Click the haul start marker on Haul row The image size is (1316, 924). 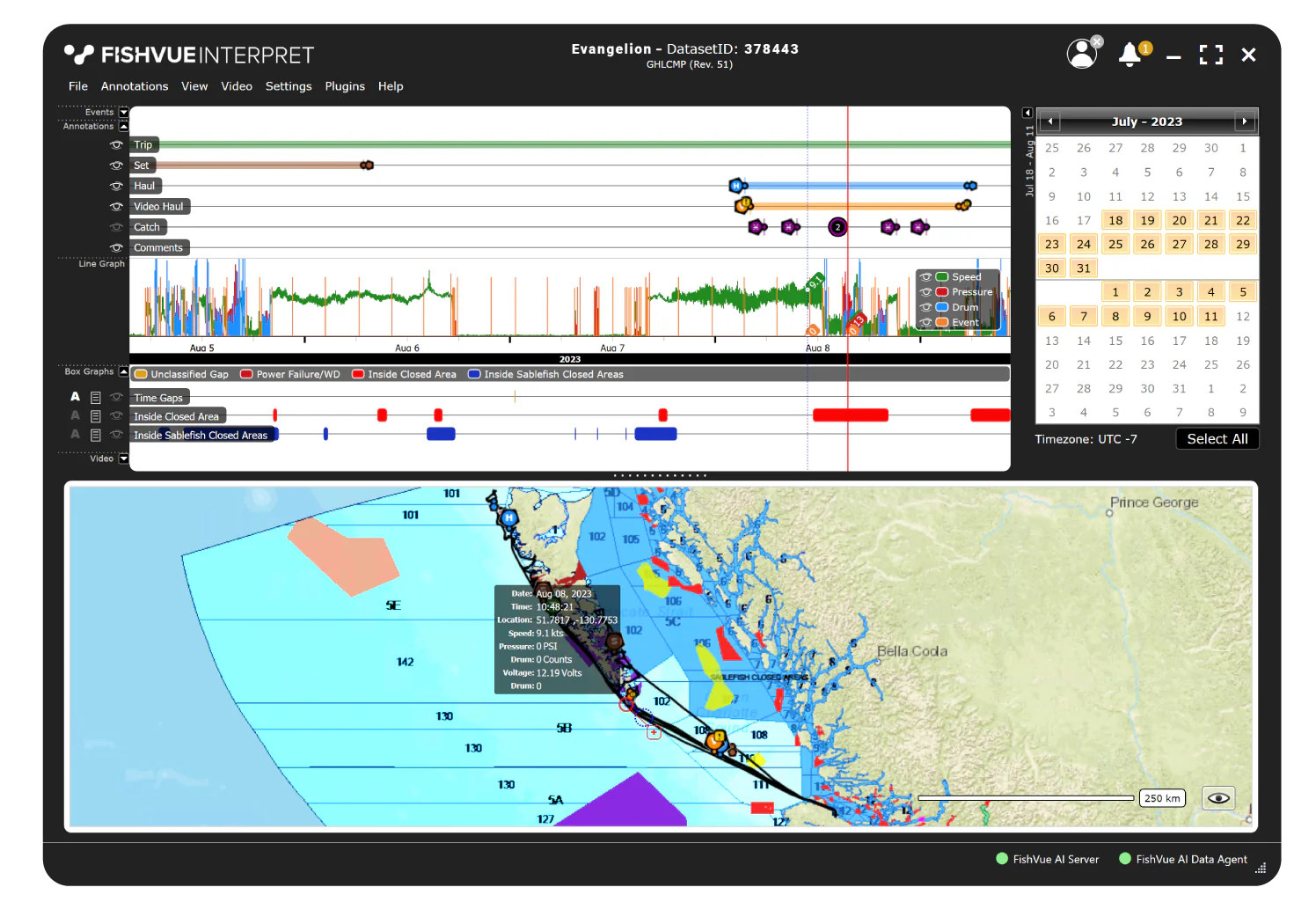click(736, 186)
